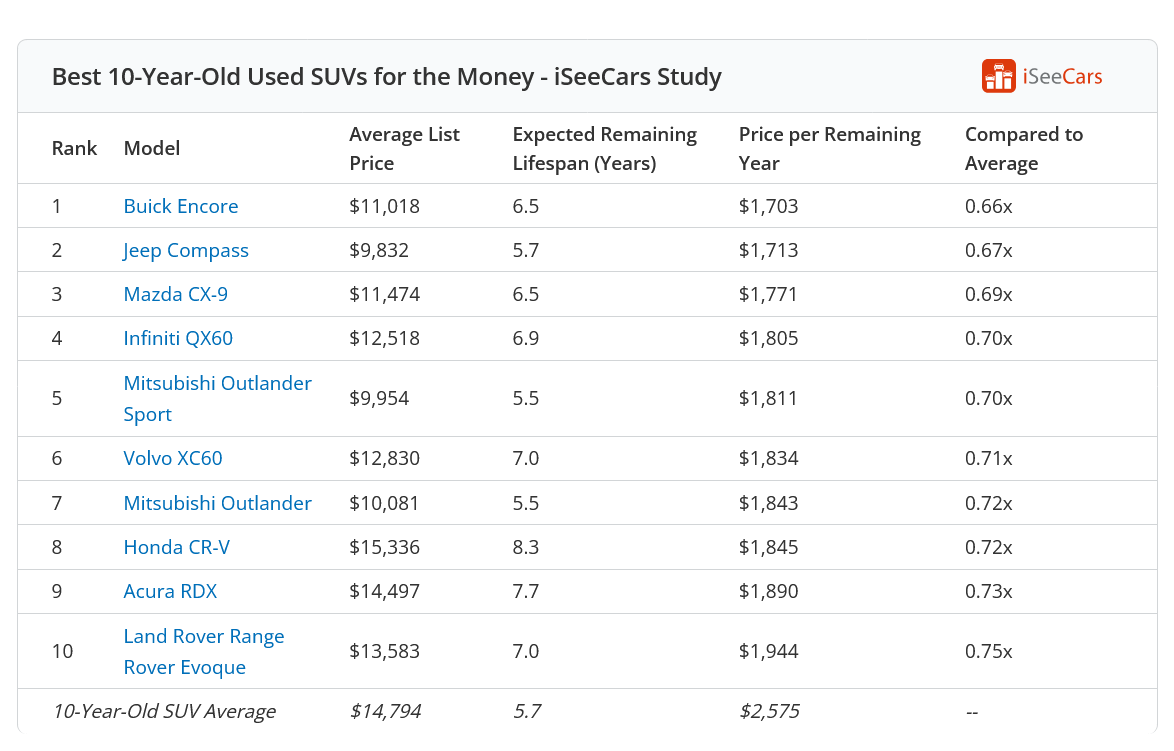Click the Mazda CX-9 link

[x=175, y=294]
